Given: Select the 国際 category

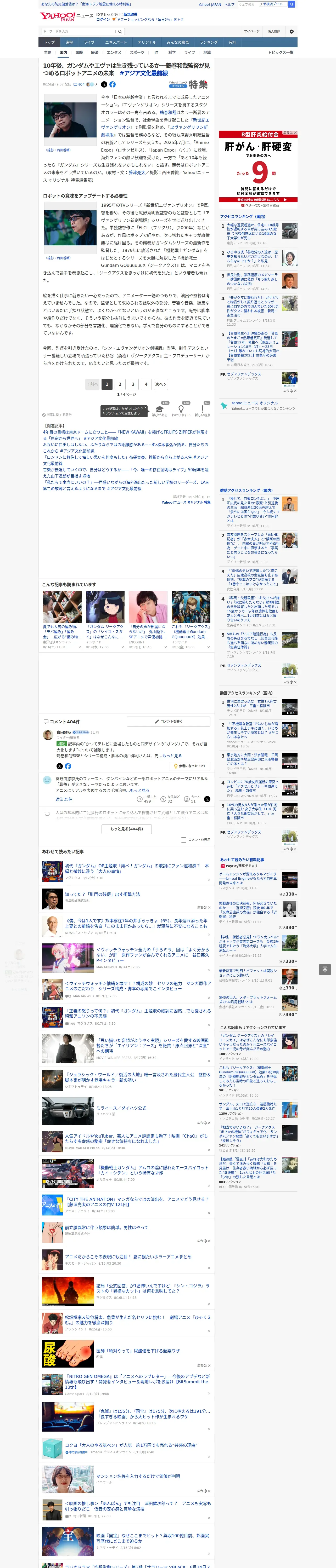Looking at the screenshot, I should tap(79, 52).
